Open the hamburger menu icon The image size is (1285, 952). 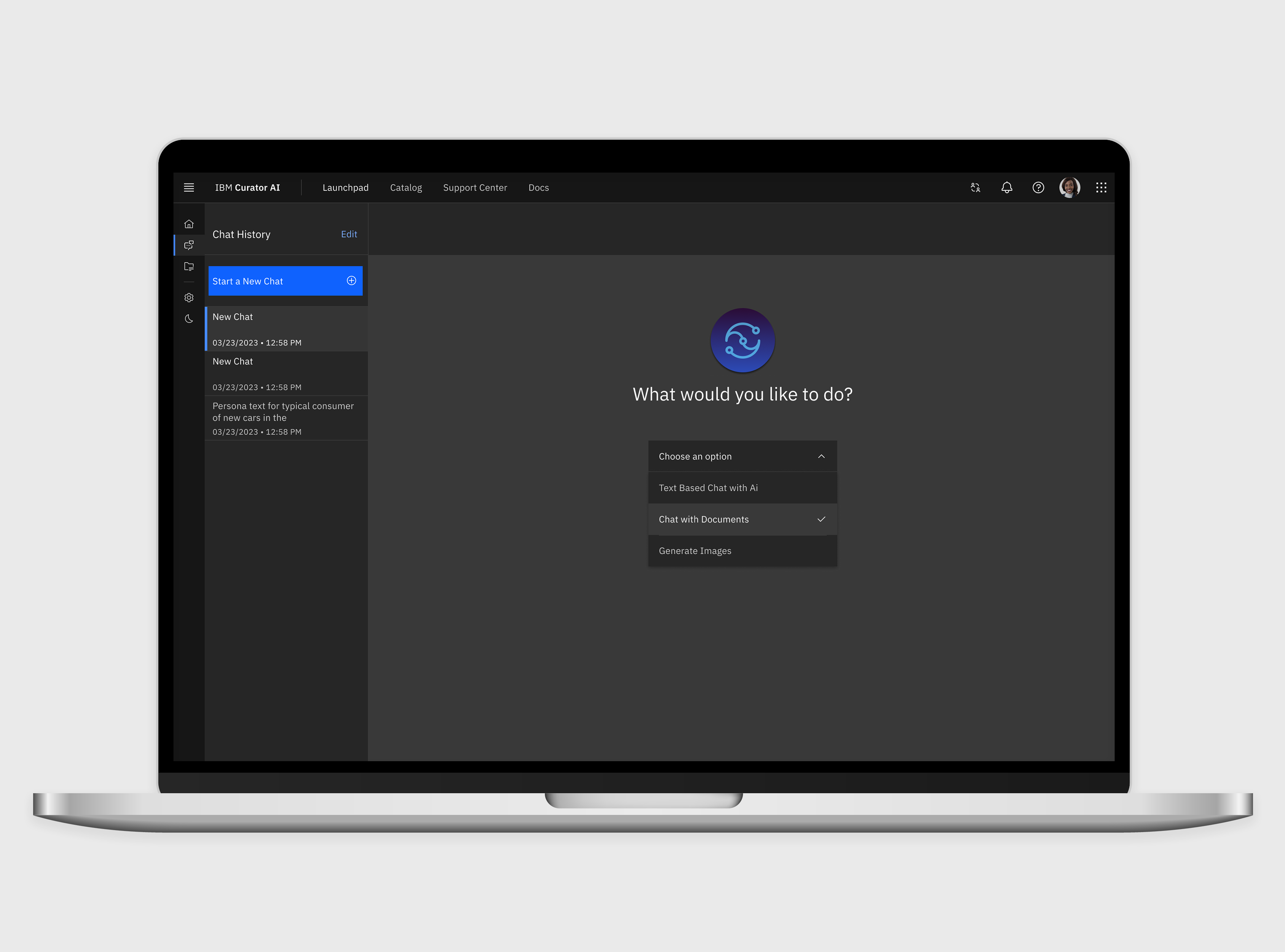tap(188, 187)
